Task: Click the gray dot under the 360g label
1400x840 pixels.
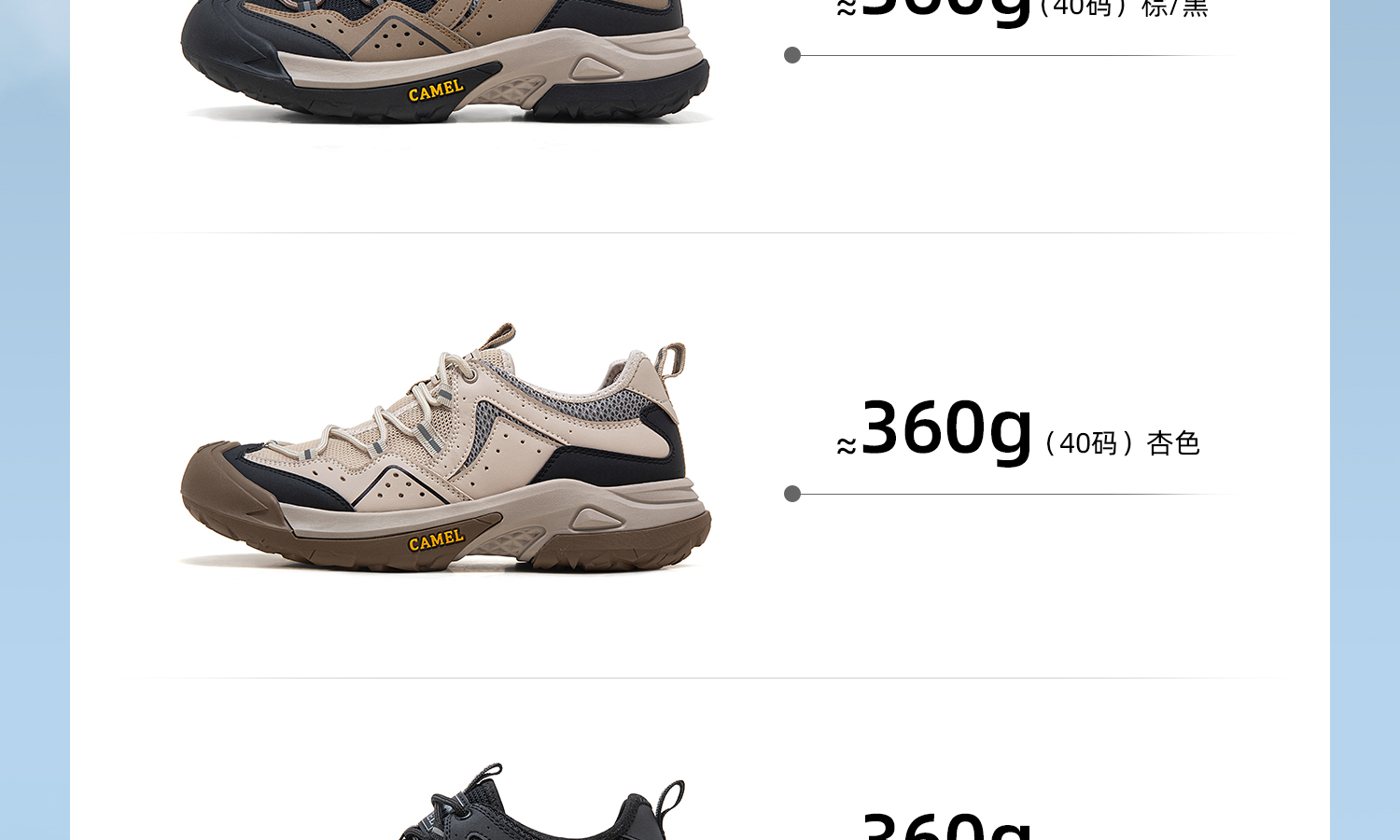Action: (792, 494)
